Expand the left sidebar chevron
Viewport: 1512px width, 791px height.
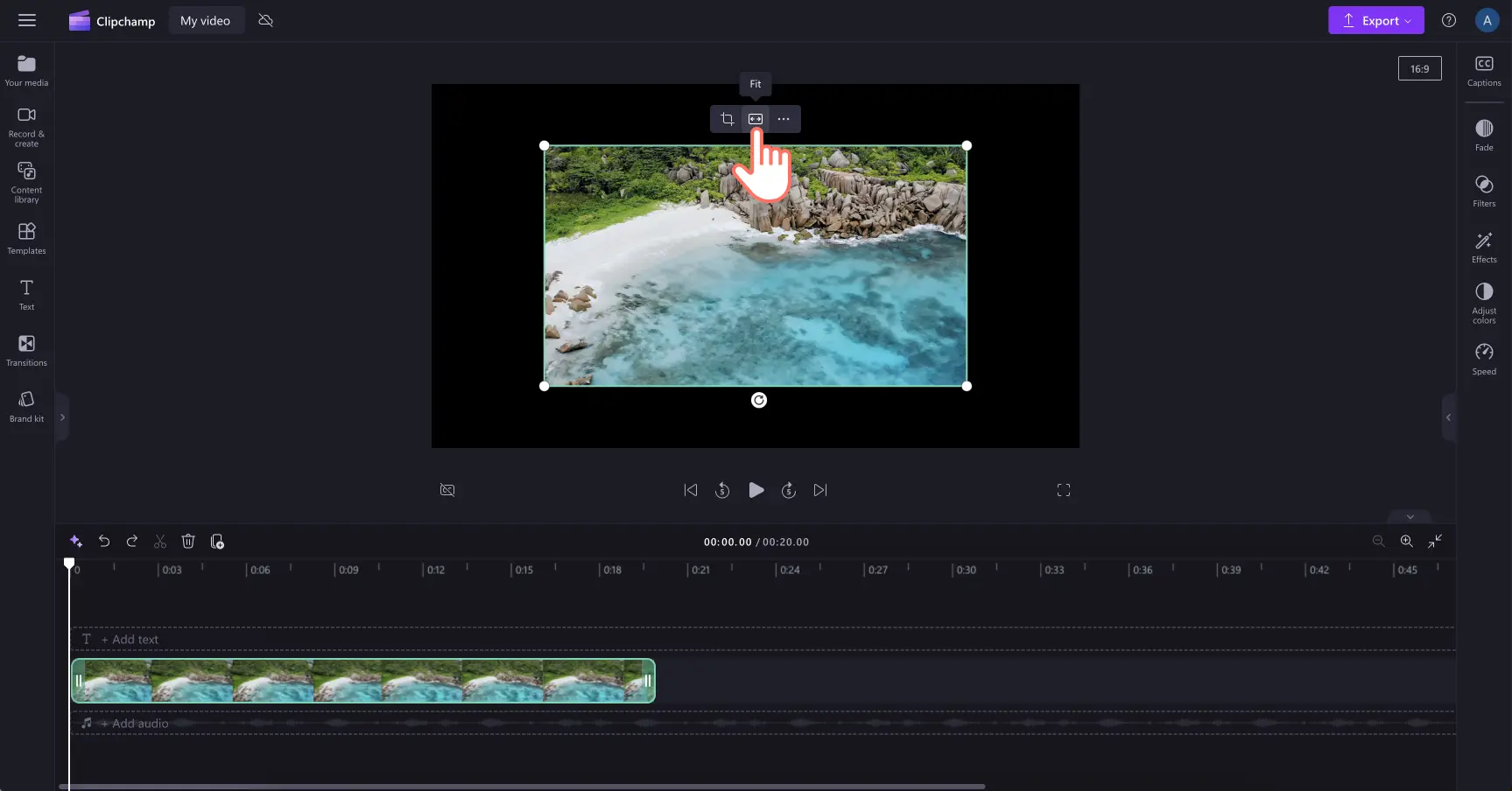coord(62,417)
